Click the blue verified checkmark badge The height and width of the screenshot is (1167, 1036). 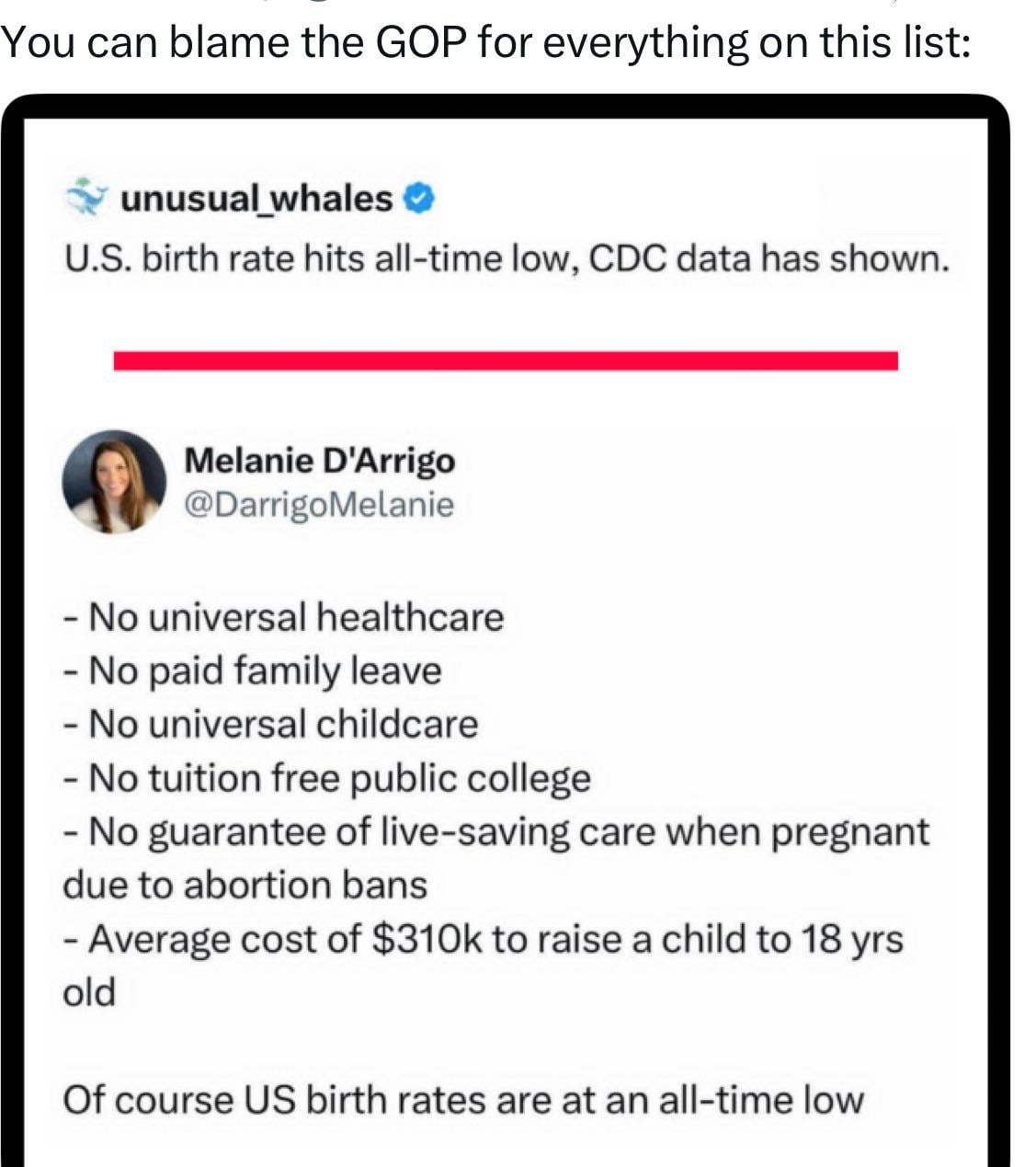coord(419,199)
